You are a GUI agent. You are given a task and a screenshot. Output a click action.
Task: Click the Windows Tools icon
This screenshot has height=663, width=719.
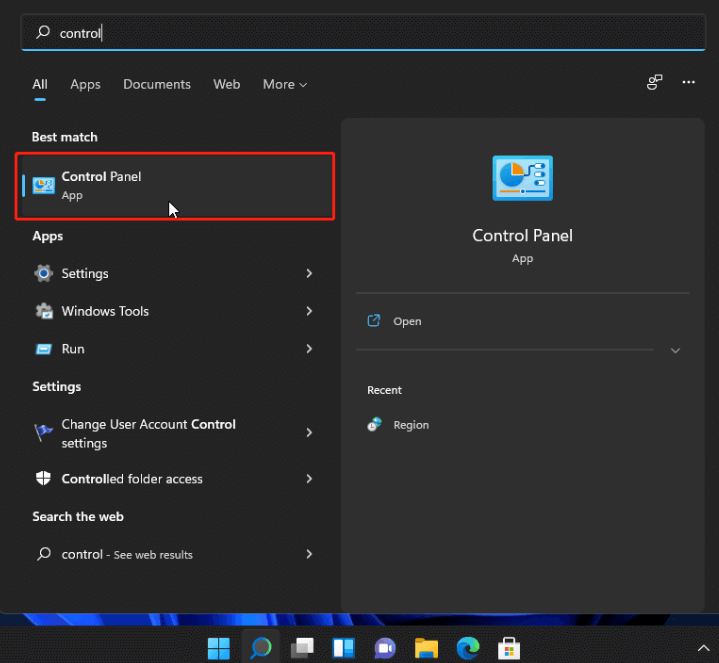[44, 311]
